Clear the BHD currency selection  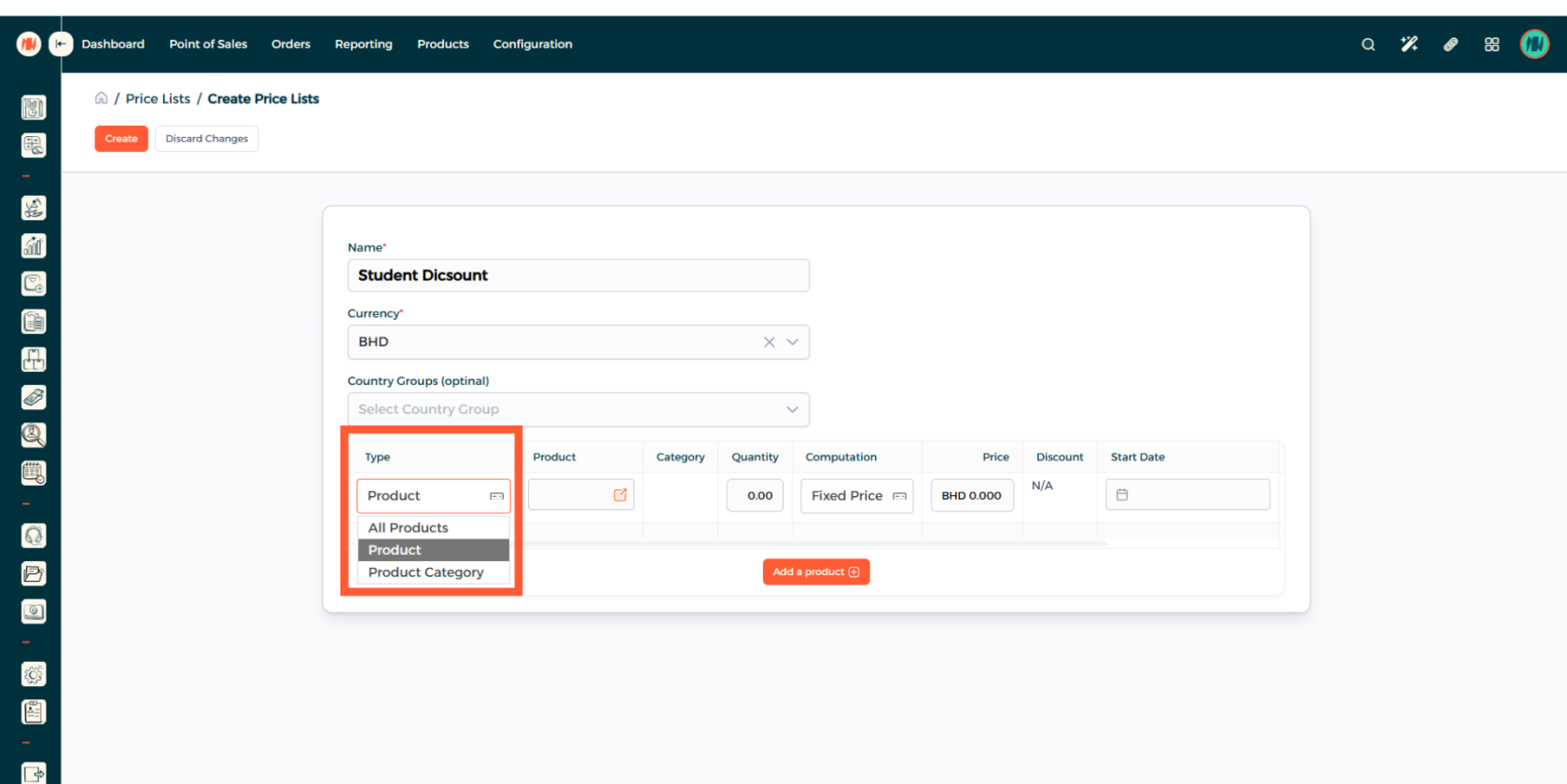(769, 342)
